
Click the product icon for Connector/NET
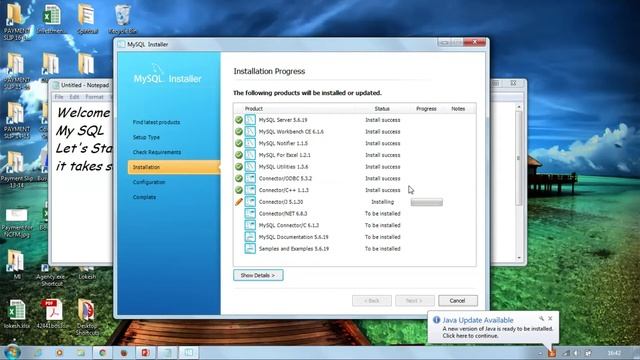250,213
